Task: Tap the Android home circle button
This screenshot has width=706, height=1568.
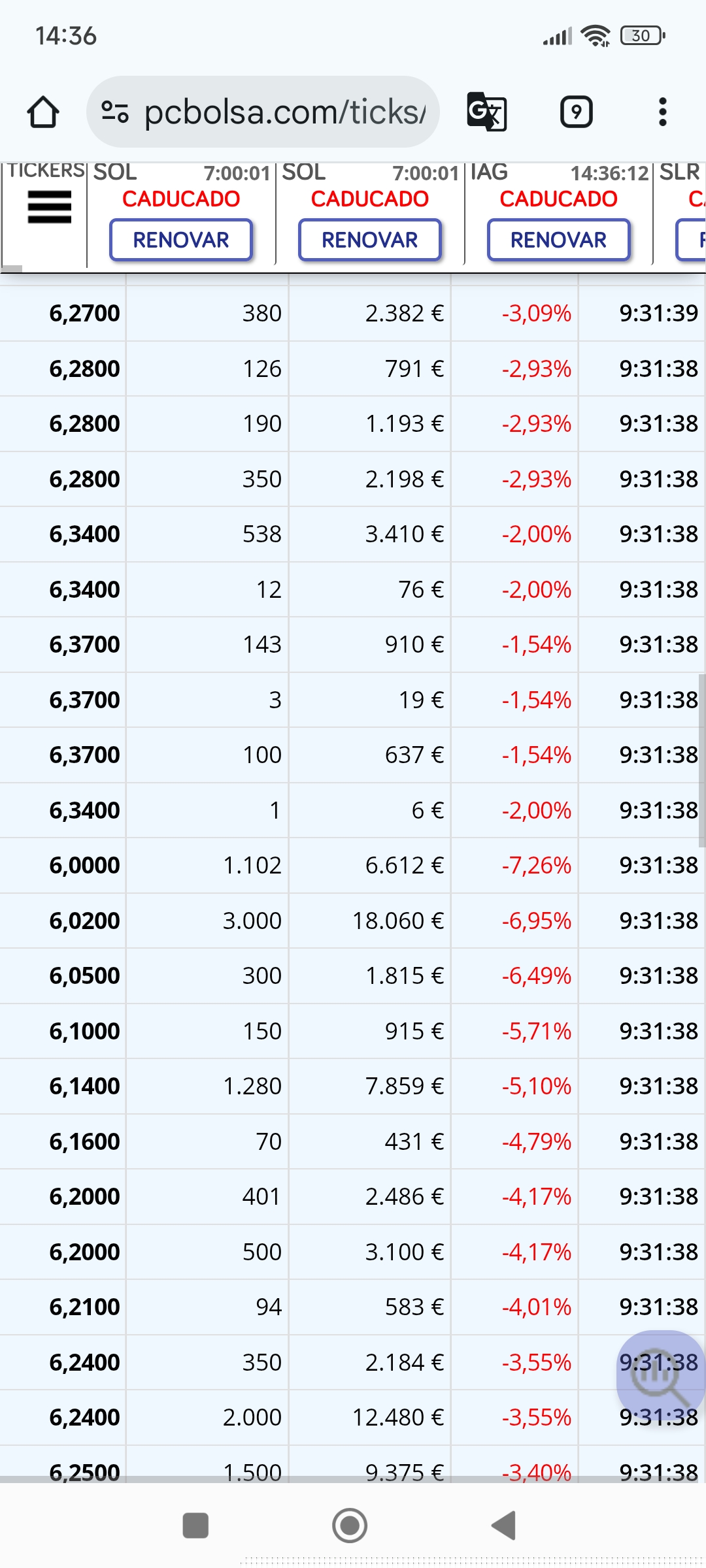Action: point(350,1526)
